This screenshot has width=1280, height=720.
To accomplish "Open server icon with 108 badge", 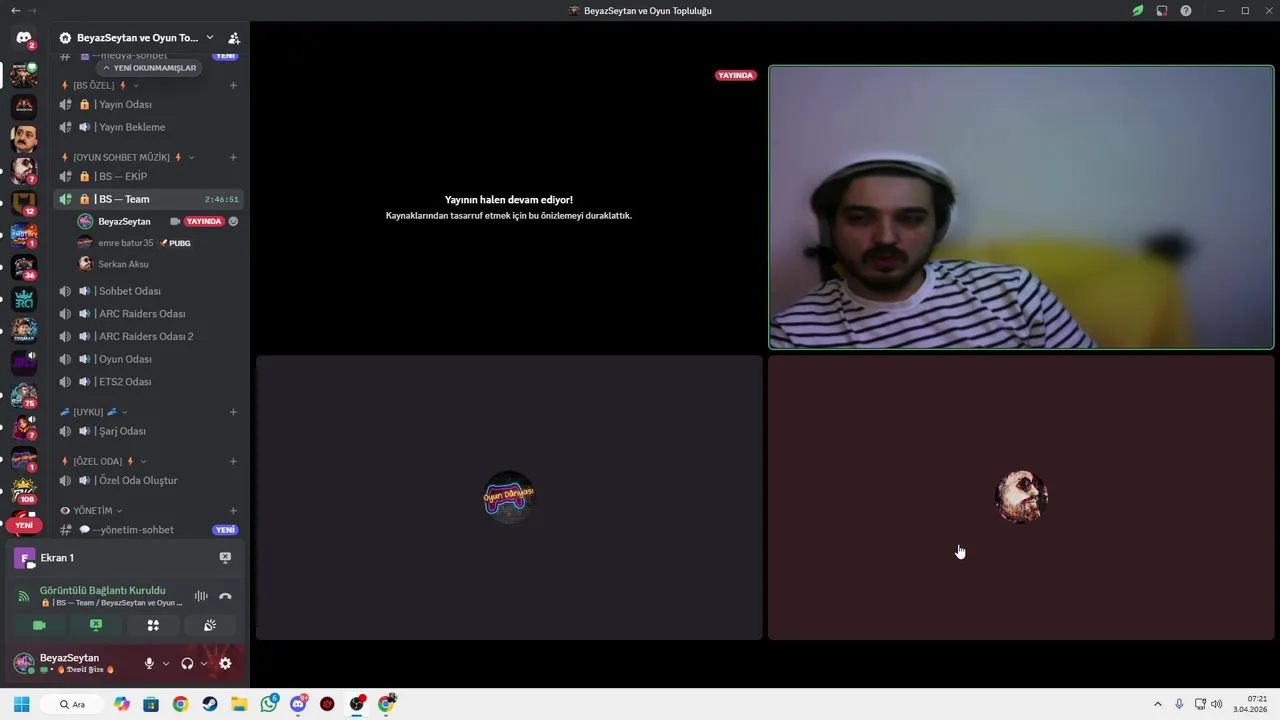I will click(24, 491).
